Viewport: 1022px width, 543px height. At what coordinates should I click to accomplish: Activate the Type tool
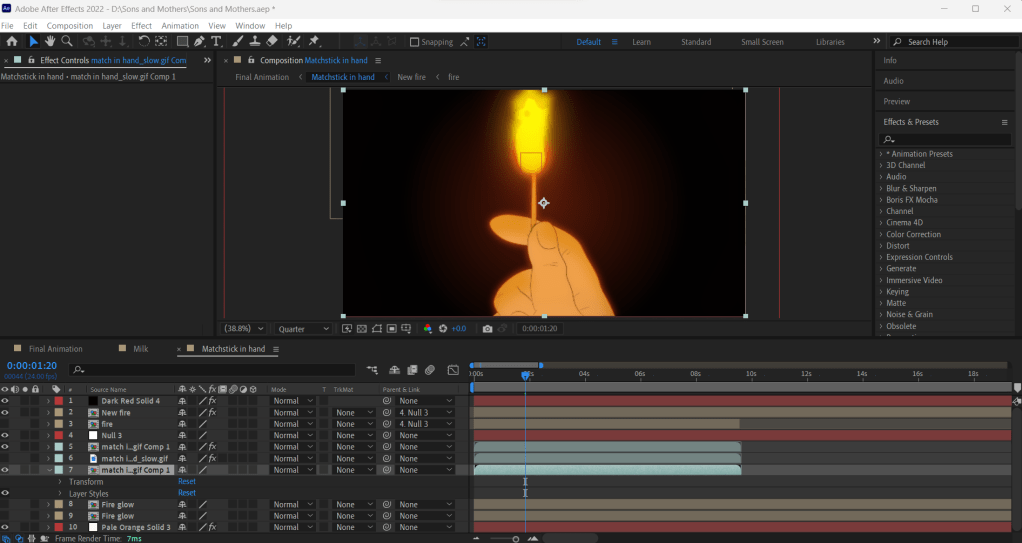216,41
